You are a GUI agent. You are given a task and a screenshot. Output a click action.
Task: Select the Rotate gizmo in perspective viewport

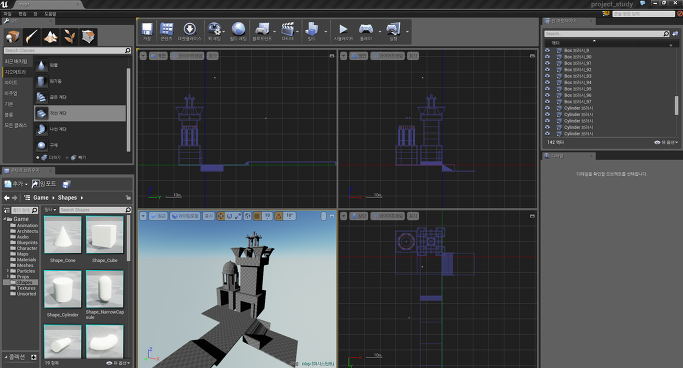229,216
